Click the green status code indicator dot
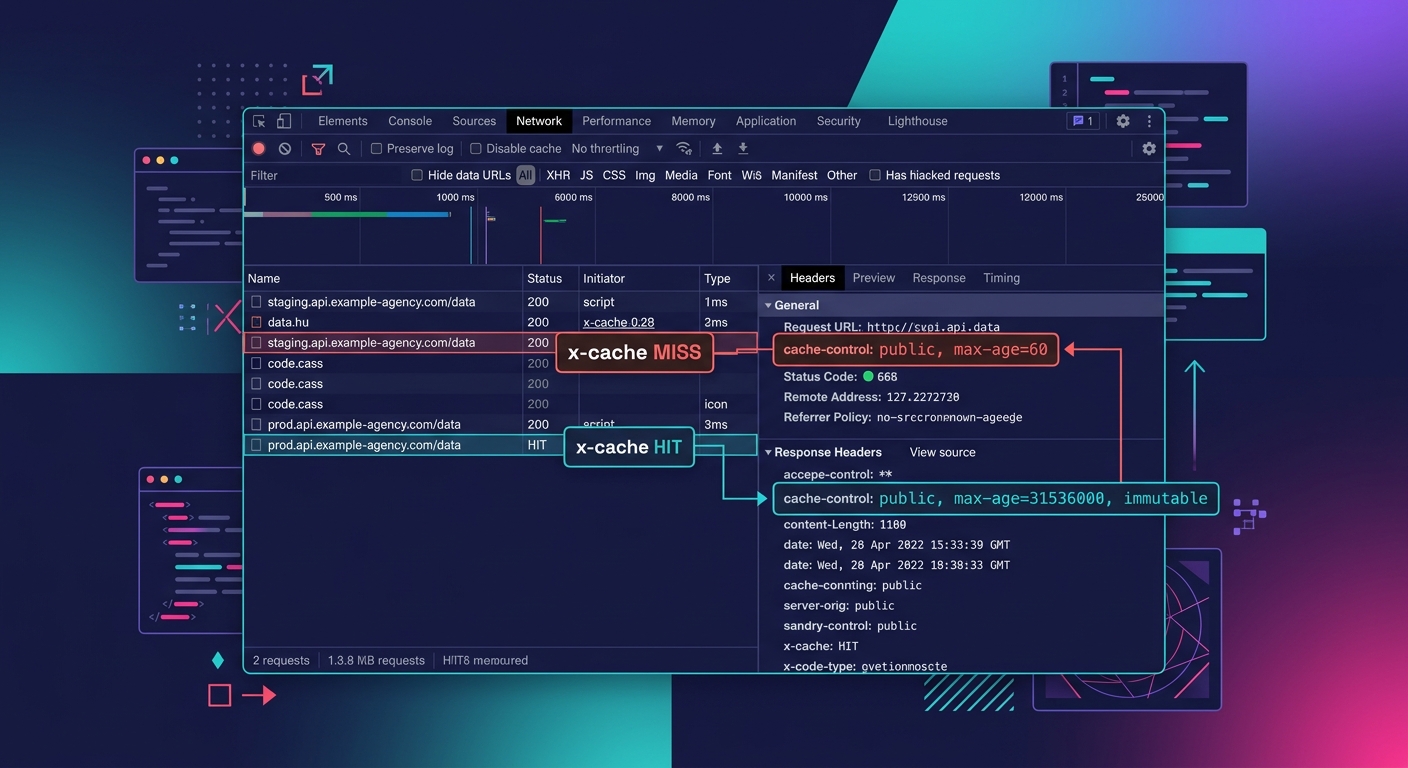 868,377
